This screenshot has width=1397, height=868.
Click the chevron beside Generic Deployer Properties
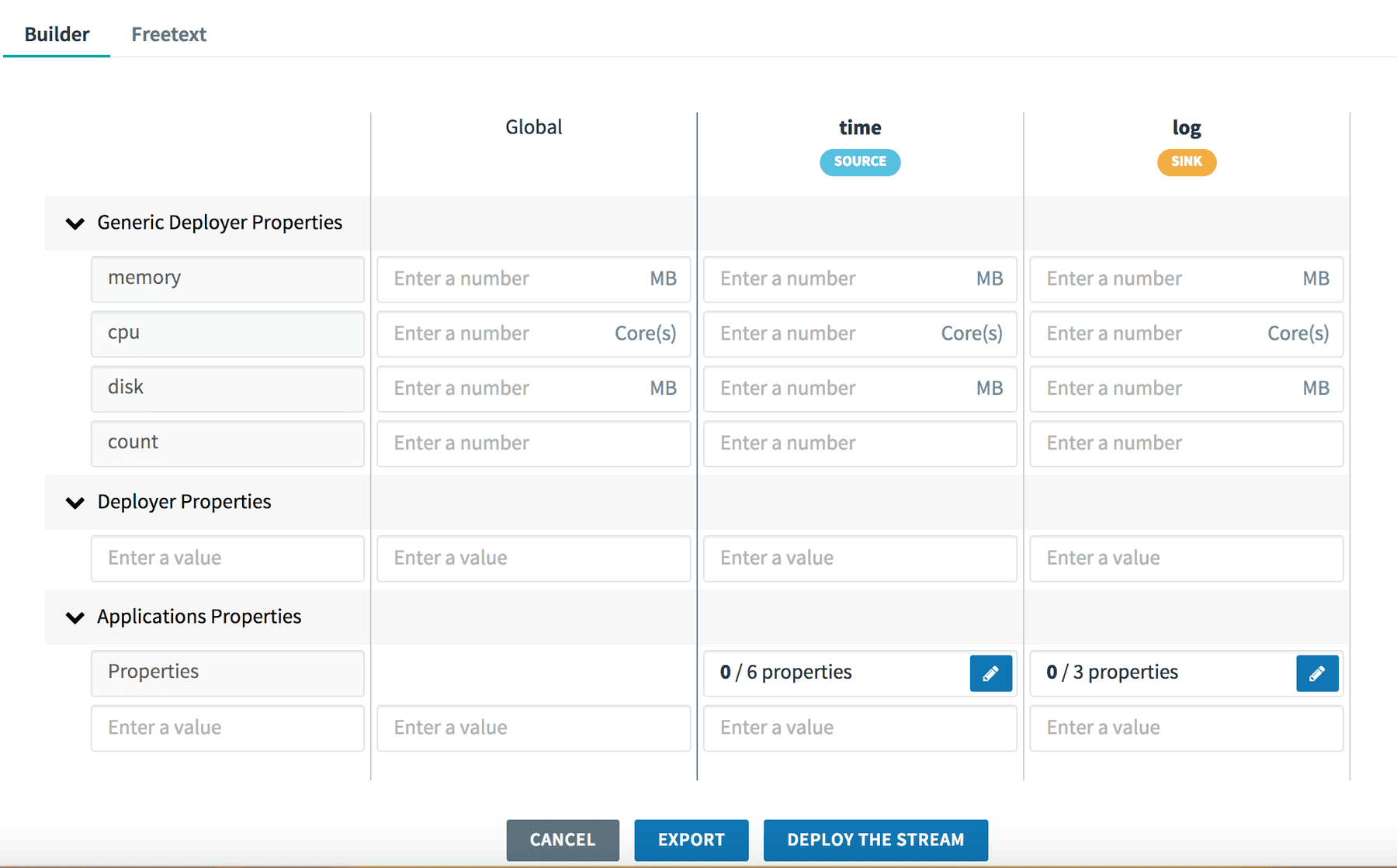click(x=75, y=223)
